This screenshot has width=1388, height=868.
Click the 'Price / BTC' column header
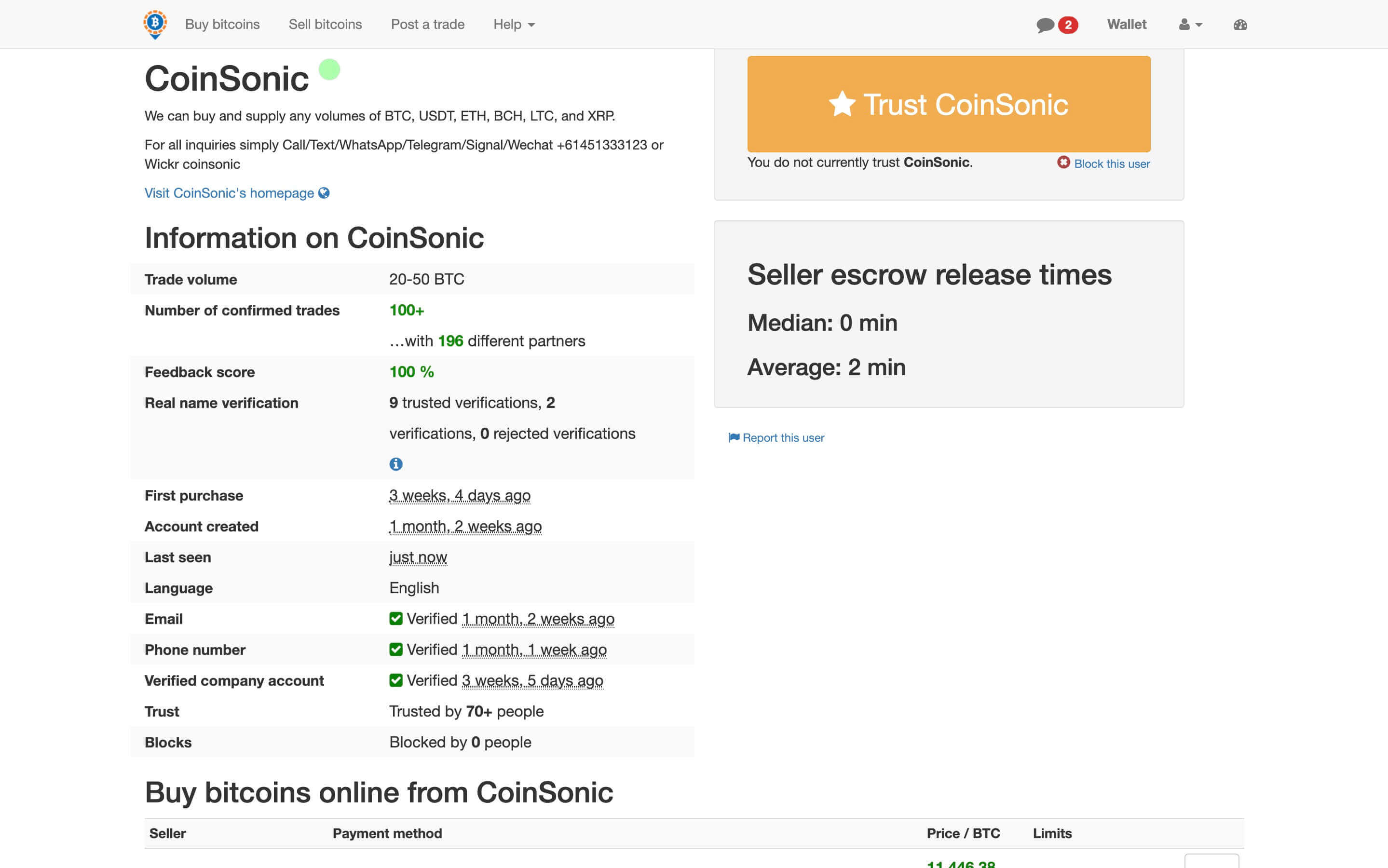[x=963, y=834]
